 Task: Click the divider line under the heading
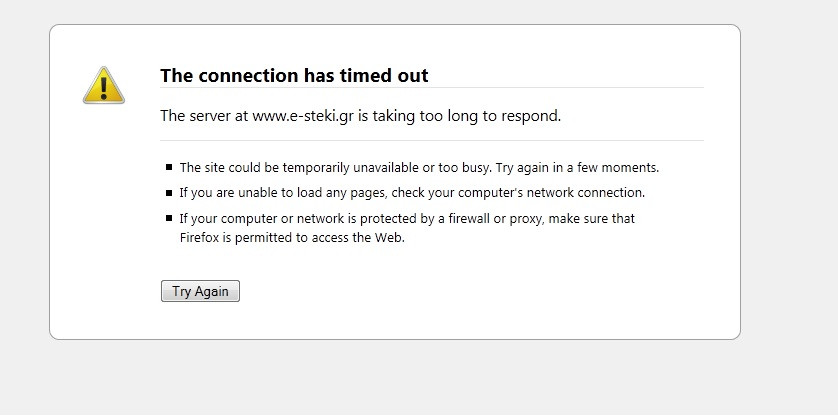click(431, 88)
